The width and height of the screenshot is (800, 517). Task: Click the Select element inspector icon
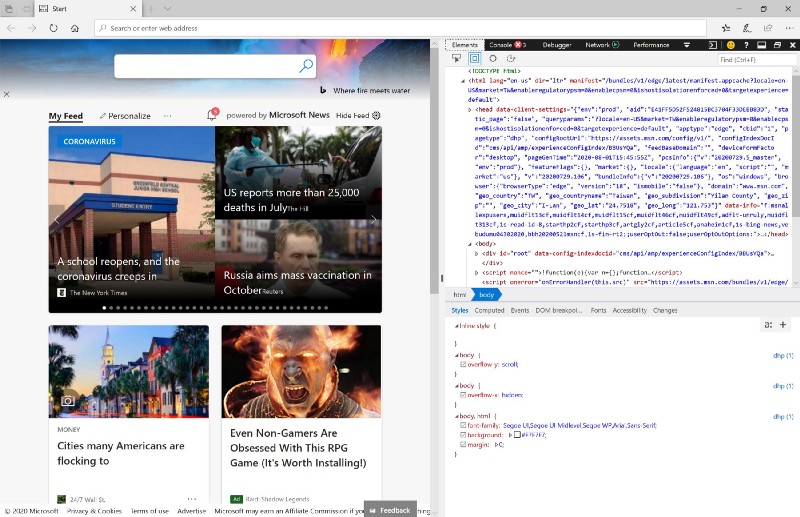tap(456, 59)
